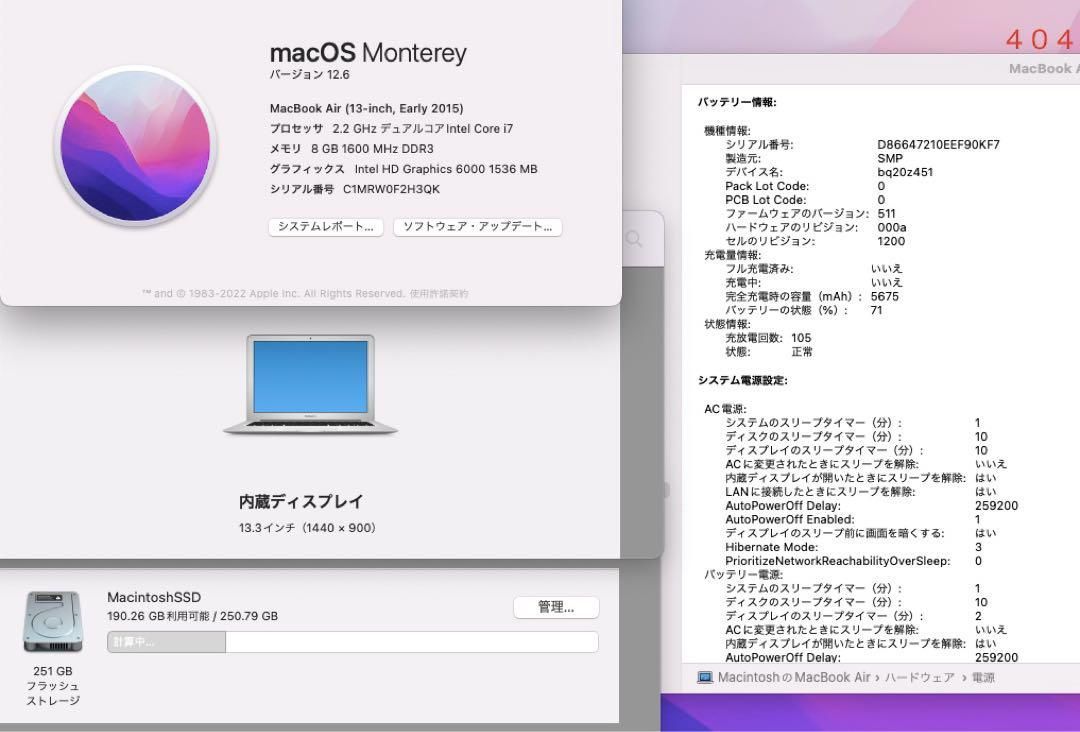This screenshot has width=1080, height=732.
Task: Click the フラッシュストレージ label
Action: tap(52, 693)
